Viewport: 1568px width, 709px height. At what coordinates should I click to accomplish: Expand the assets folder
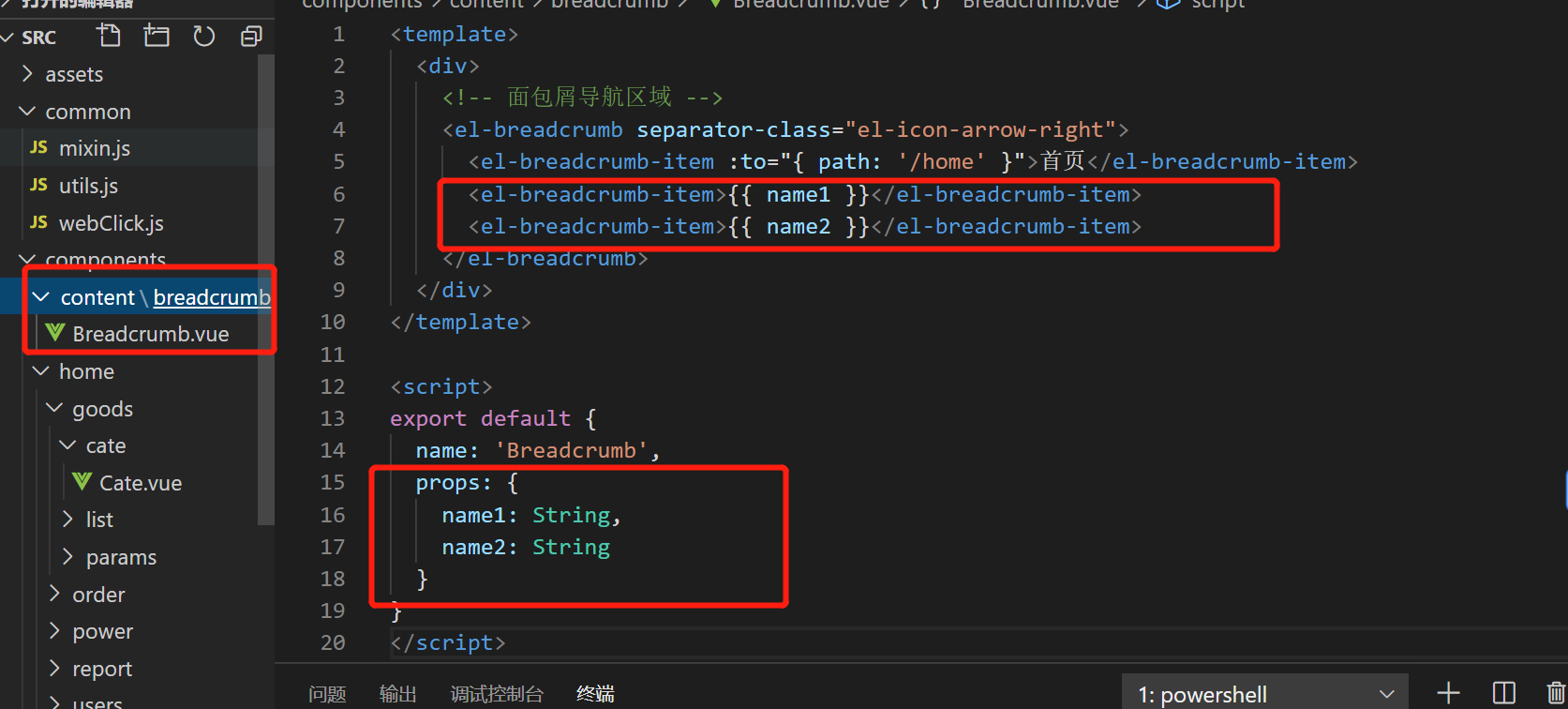[27, 74]
